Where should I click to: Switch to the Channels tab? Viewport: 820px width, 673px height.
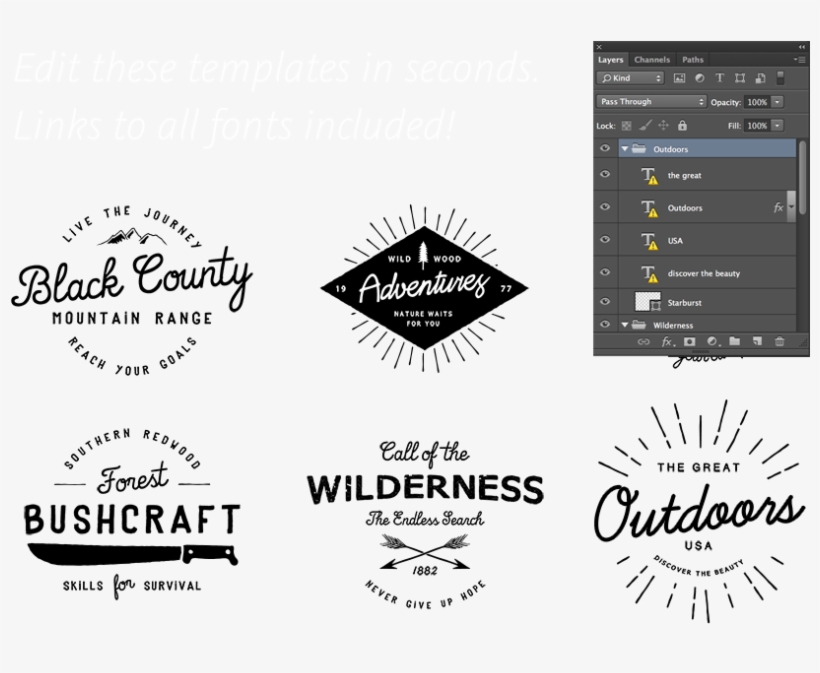click(x=652, y=60)
